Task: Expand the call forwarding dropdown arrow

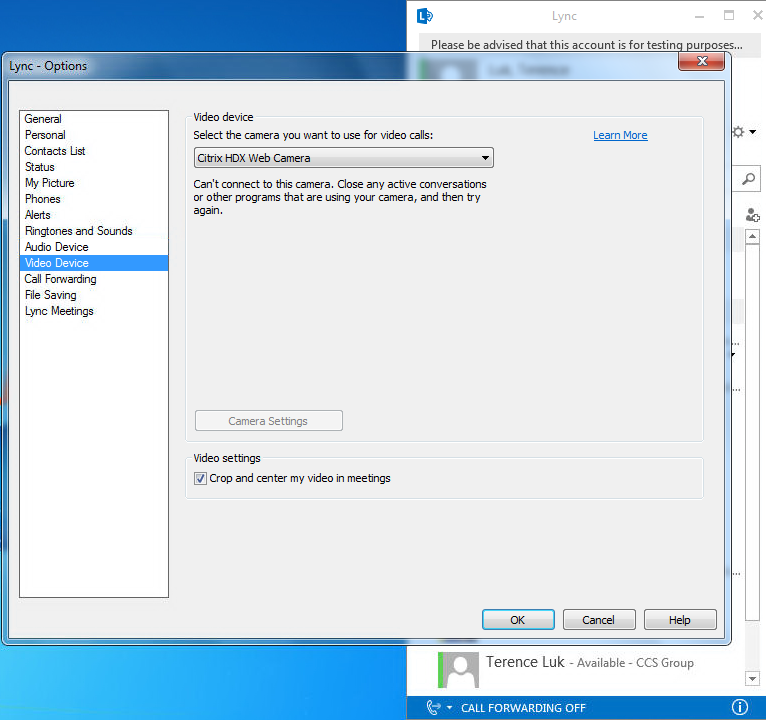Action: click(449, 707)
